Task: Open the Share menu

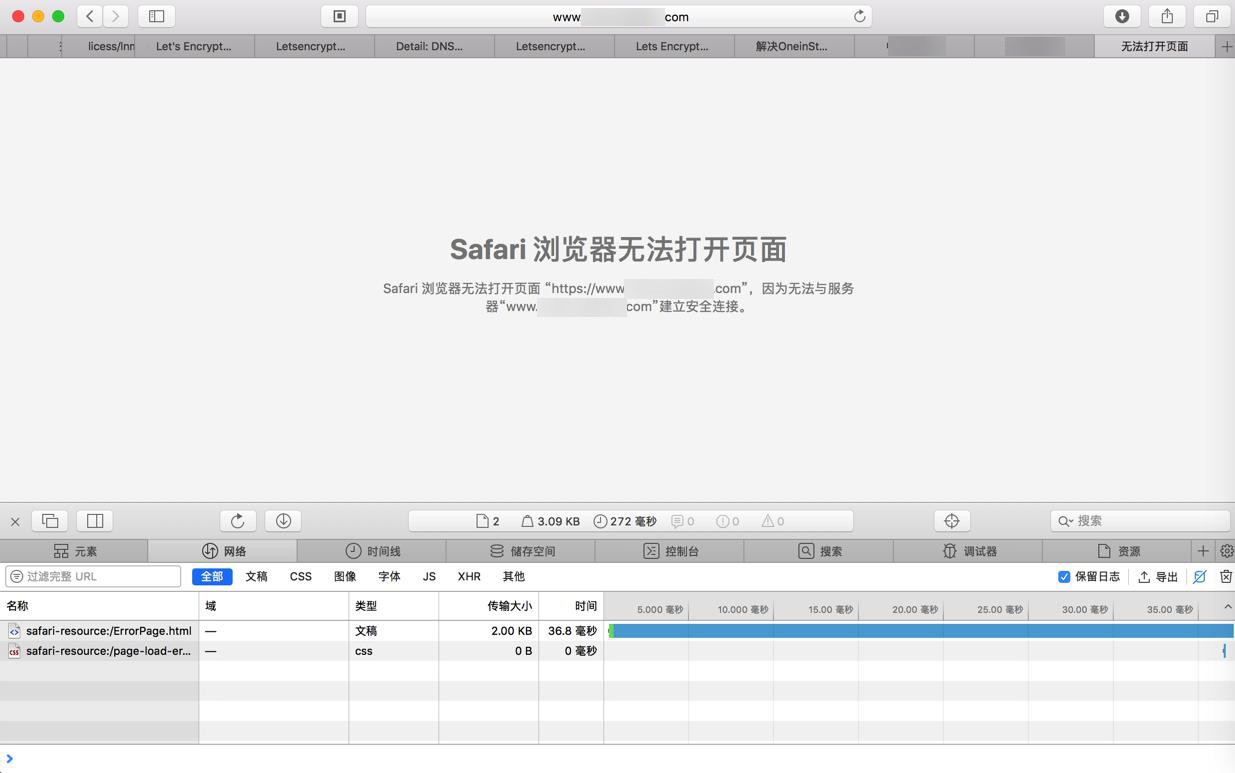Action: point(1167,16)
